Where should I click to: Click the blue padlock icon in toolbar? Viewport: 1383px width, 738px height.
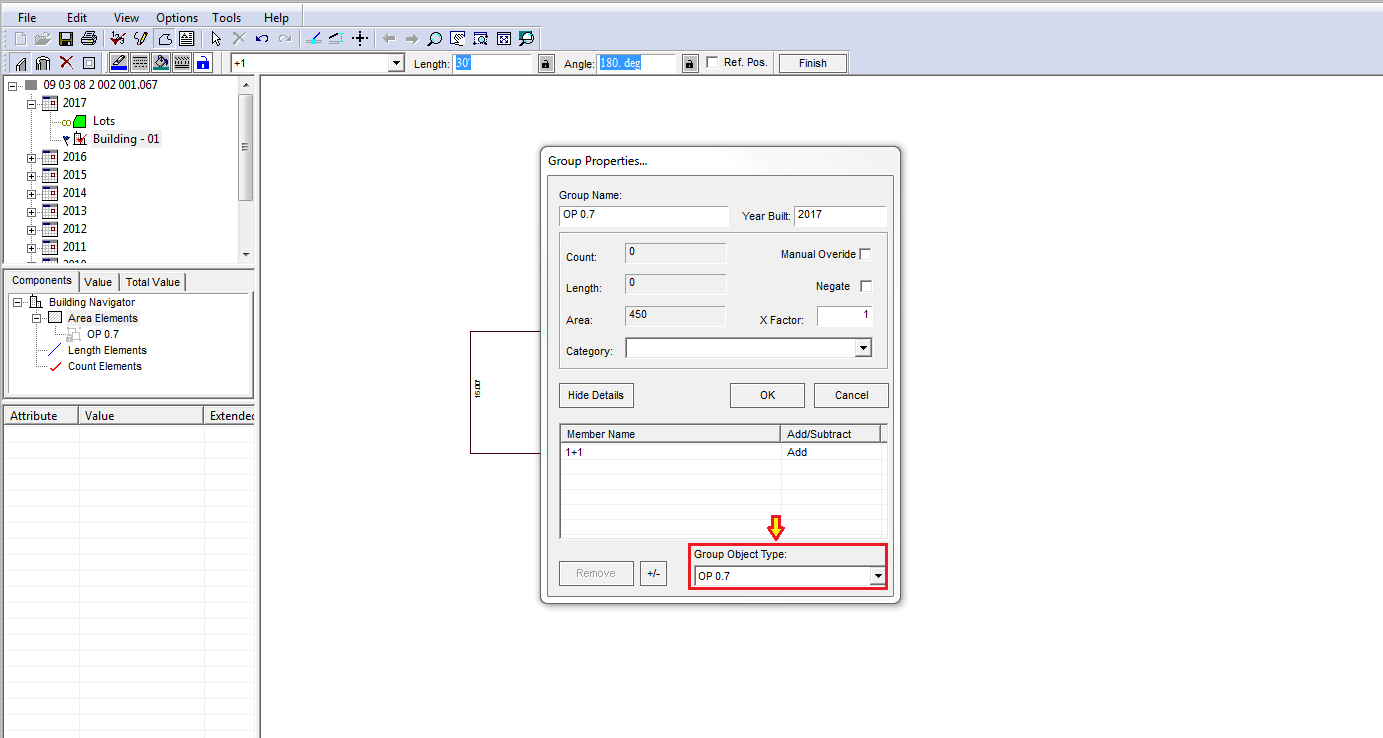[x=203, y=63]
